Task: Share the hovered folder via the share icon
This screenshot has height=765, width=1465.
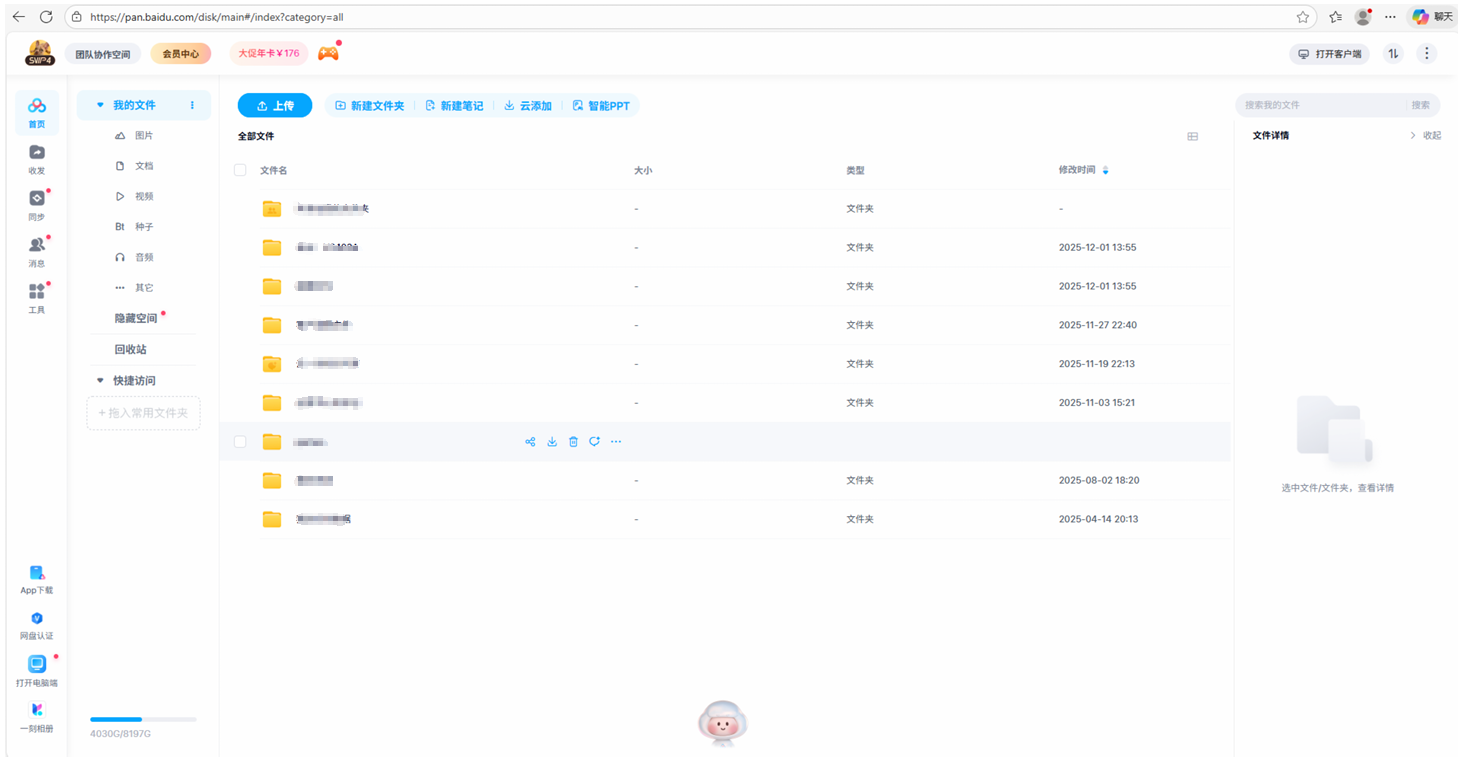Action: point(530,441)
